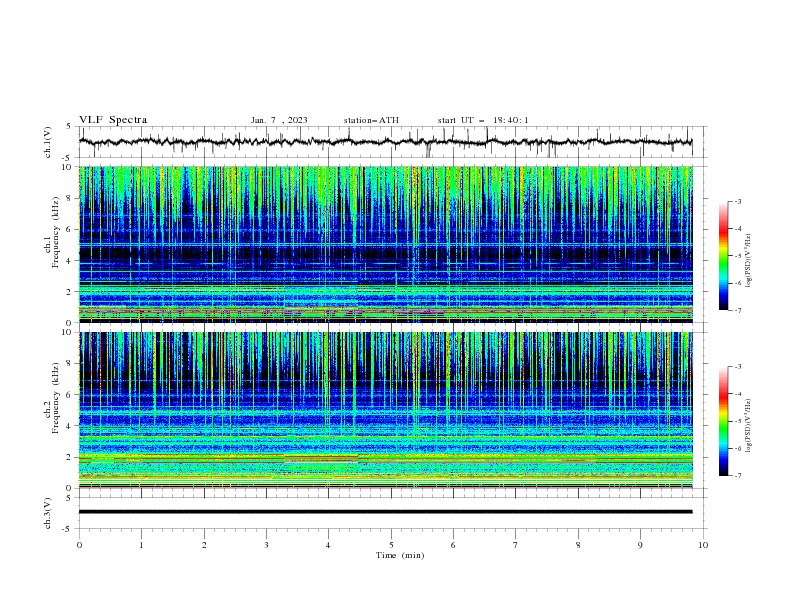Click the ch.1 spectrogram panel
Screen dimensions: 792x612
point(385,244)
